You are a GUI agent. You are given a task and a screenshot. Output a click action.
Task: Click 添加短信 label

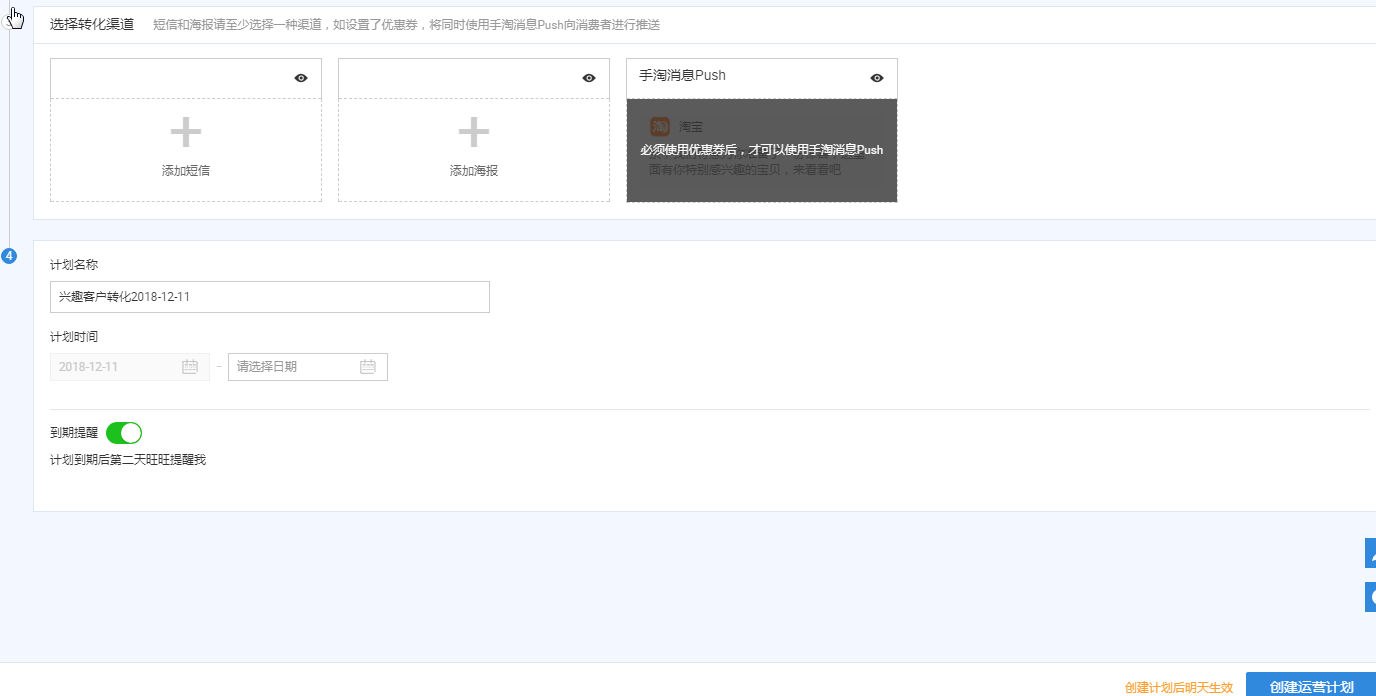coord(186,171)
